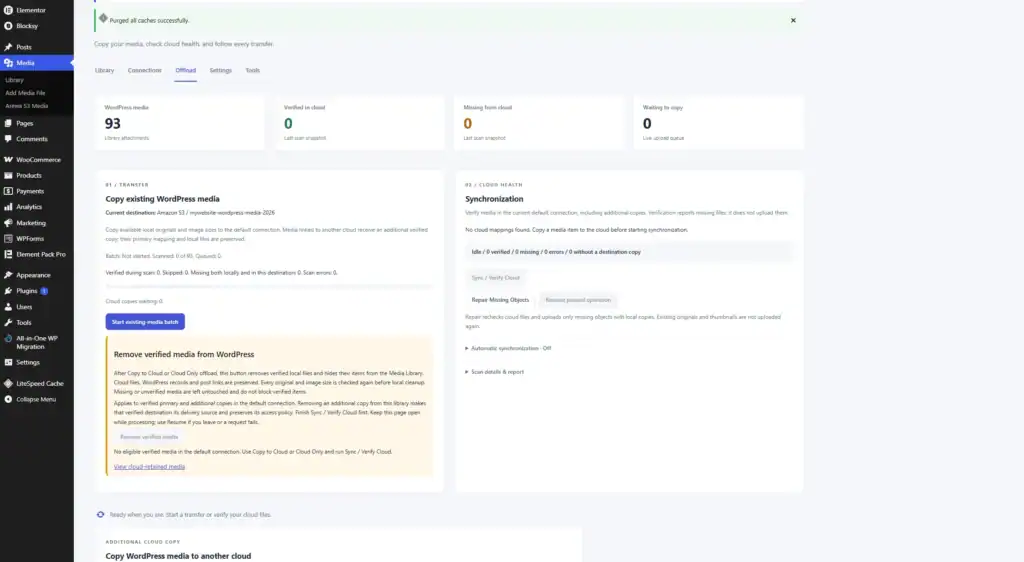The width and height of the screenshot is (1024, 562).
Task: Open Add Media File submenu
Action: tap(25, 93)
